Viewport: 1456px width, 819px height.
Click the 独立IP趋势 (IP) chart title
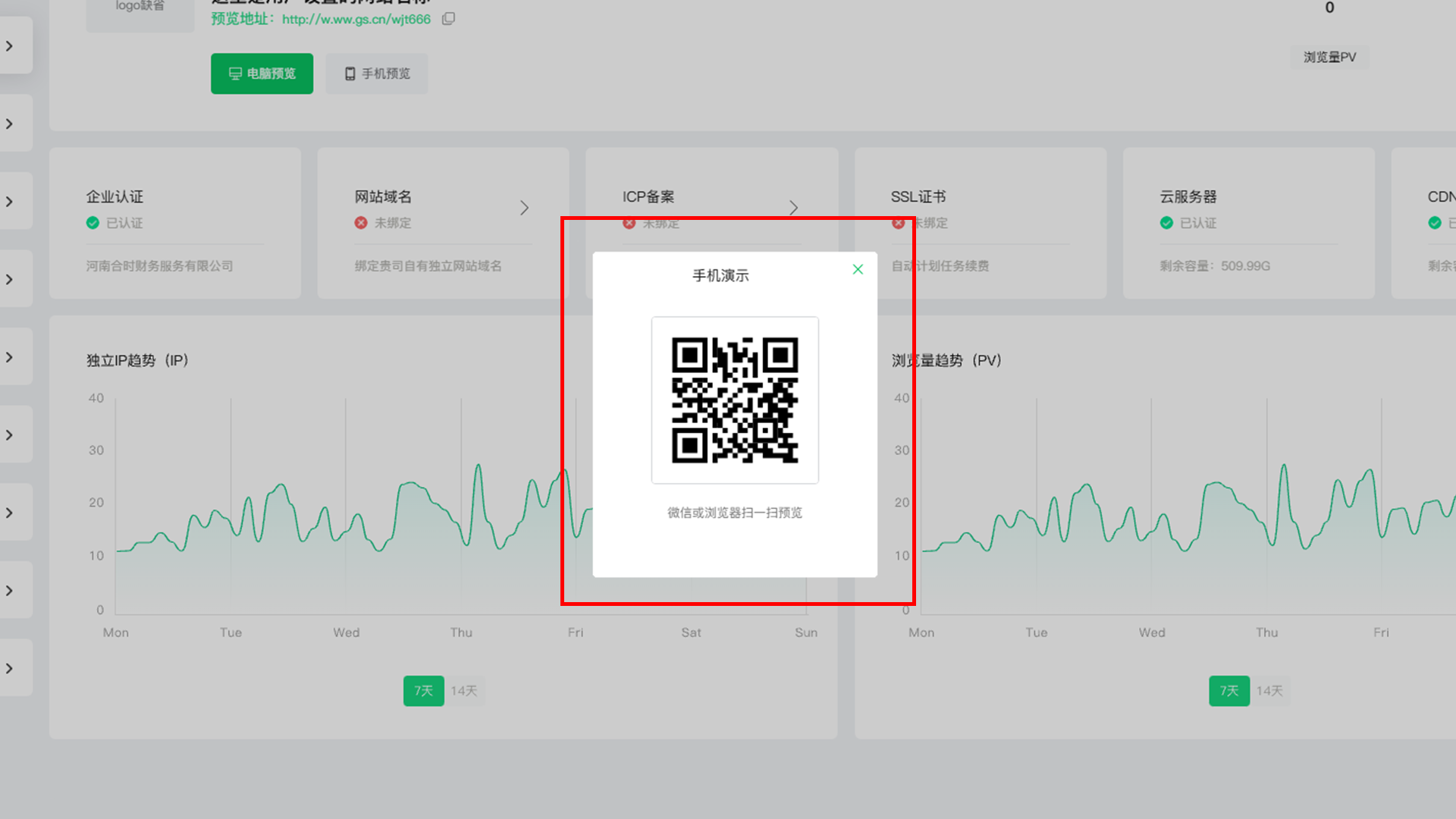point(137,361)
